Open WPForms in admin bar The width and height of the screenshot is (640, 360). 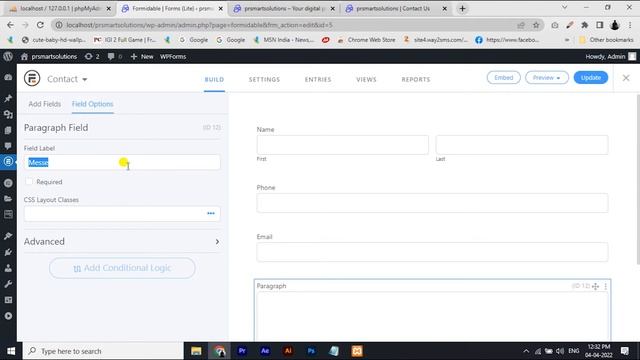pos(173,56)
